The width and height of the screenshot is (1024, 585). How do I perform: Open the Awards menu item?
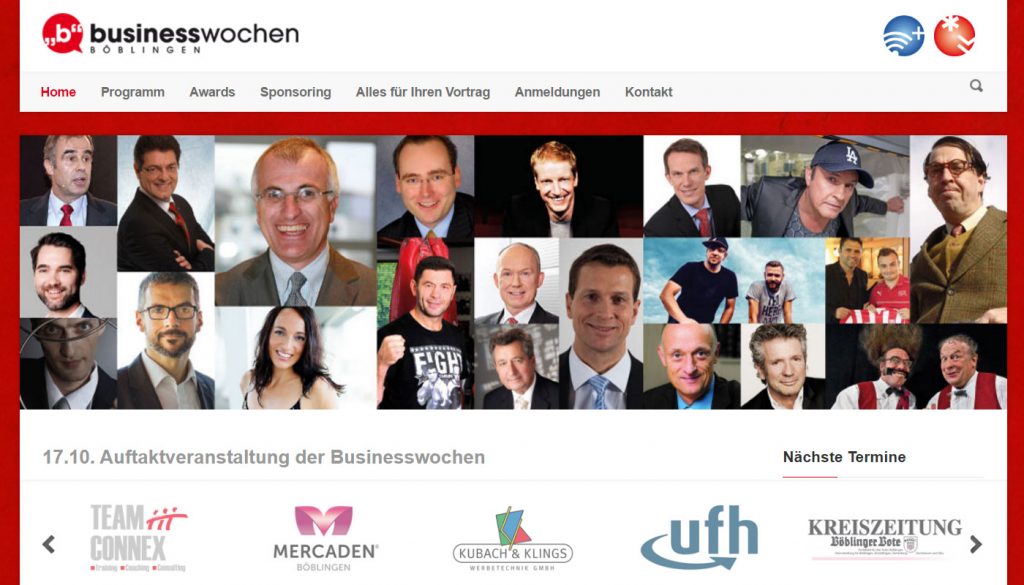click(212, 92)
